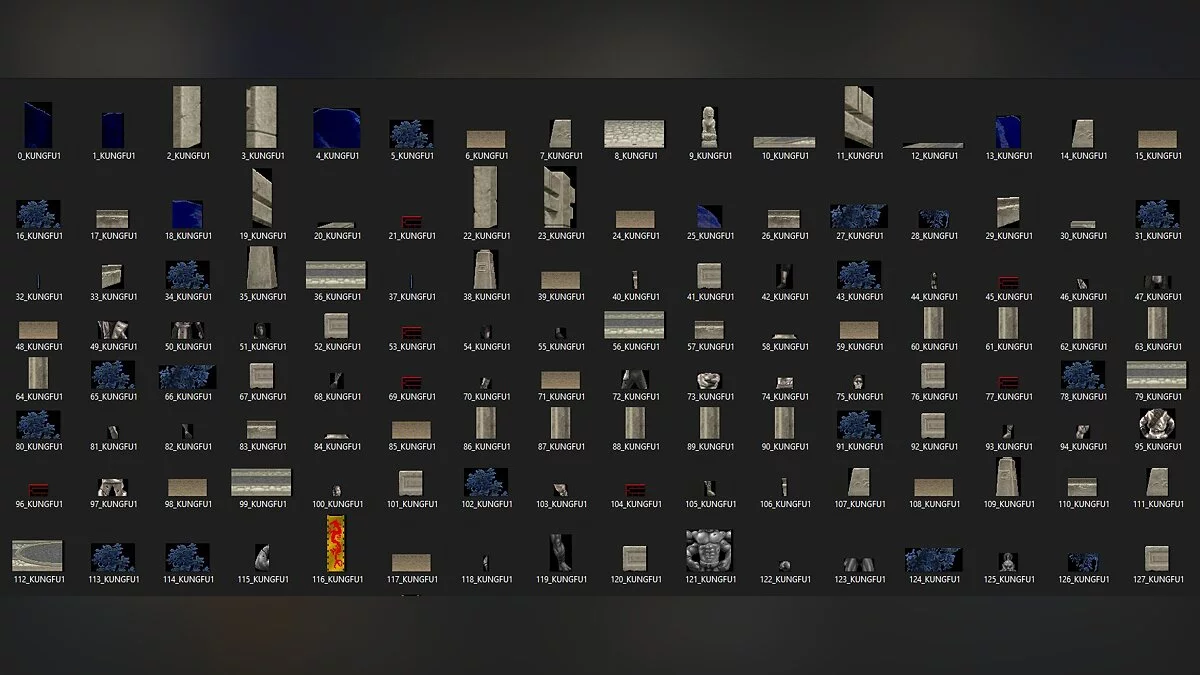Open the 8_KUNGFU1 stone floor texture

click(634, 134)
